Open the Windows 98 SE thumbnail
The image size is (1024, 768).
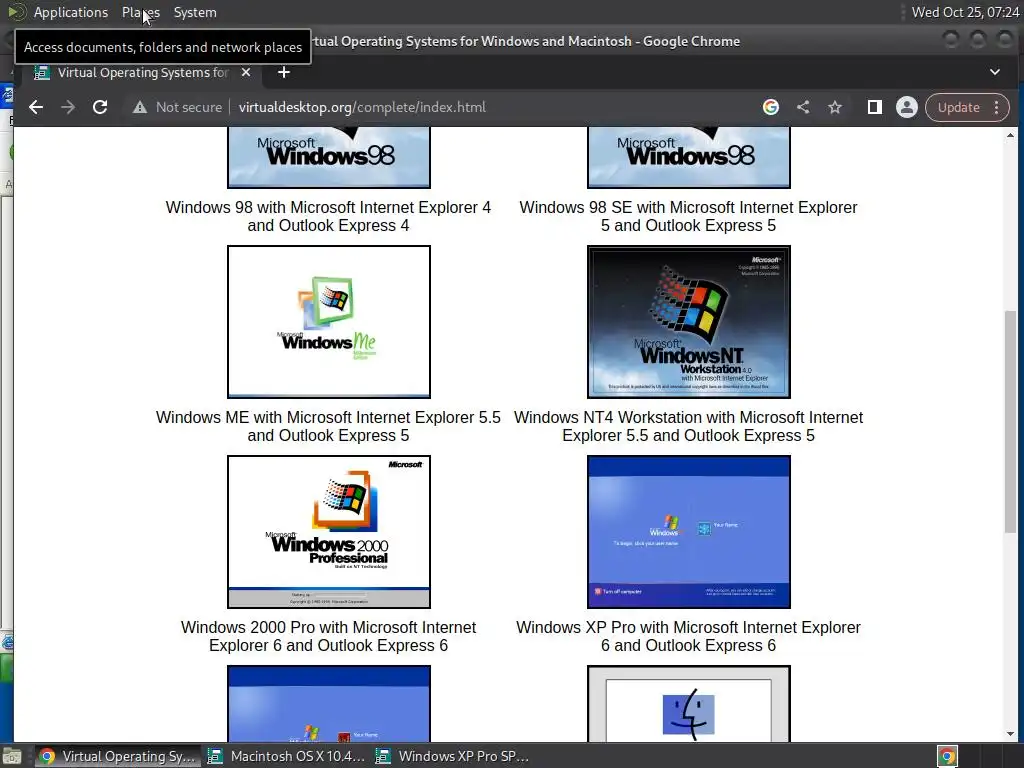tap(688, 157)
